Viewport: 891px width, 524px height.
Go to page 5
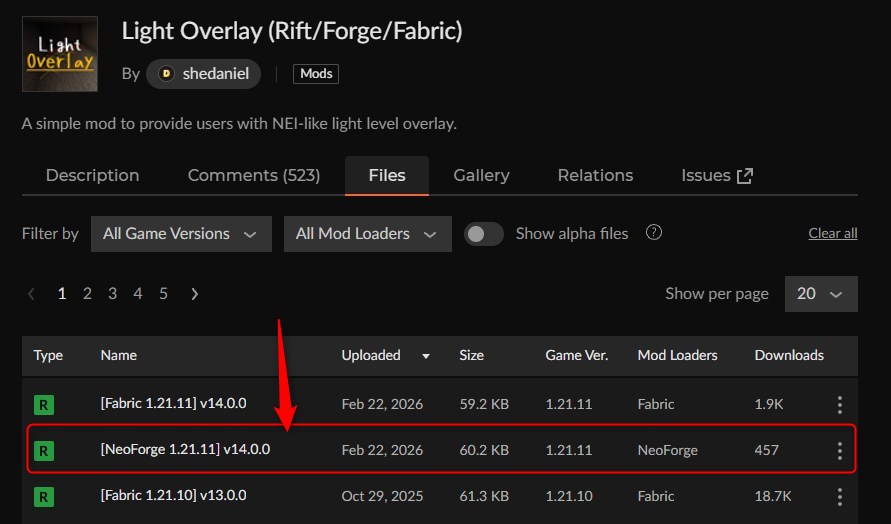pos(164,293)
